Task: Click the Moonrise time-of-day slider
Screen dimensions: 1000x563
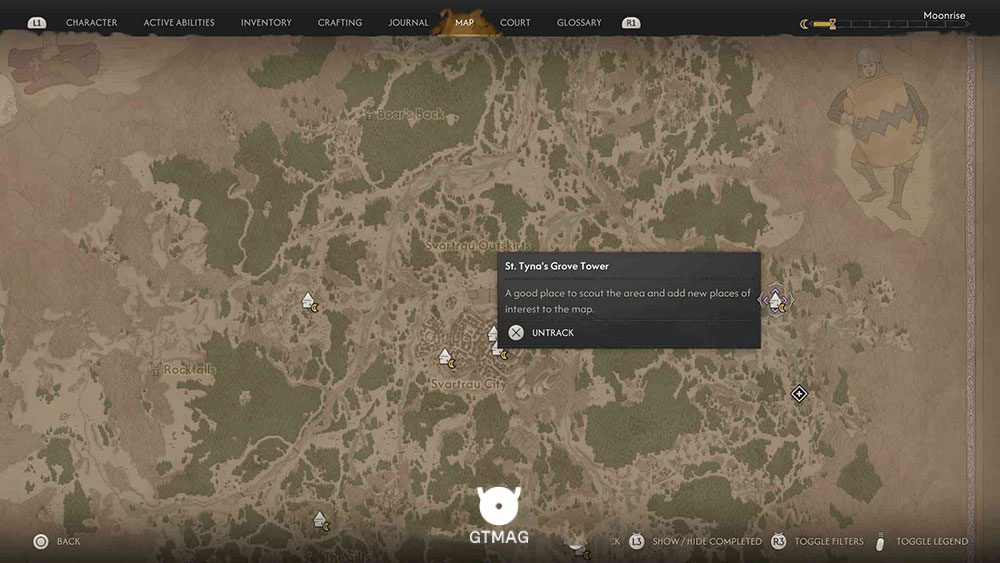Action: click(x=885, y=24)
